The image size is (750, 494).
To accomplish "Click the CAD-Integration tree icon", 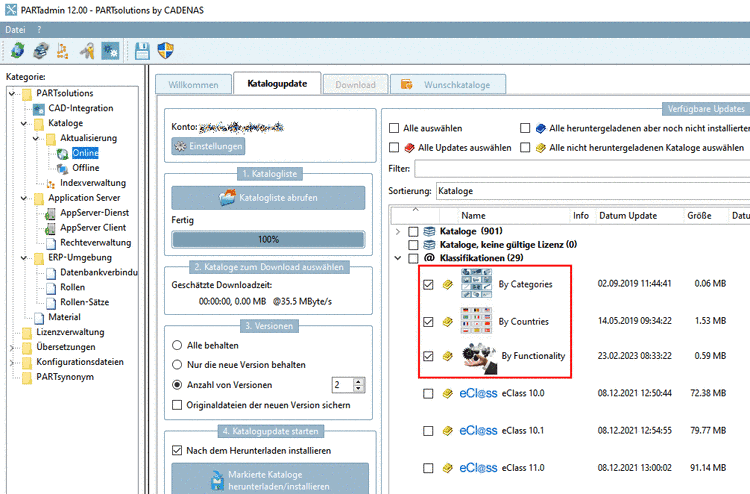I will tap(39, 109).
